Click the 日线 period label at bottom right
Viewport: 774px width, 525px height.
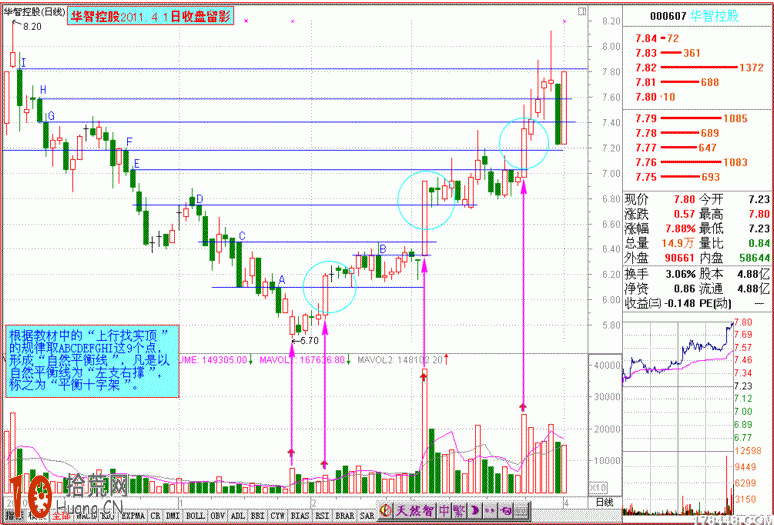pos(604,502)
